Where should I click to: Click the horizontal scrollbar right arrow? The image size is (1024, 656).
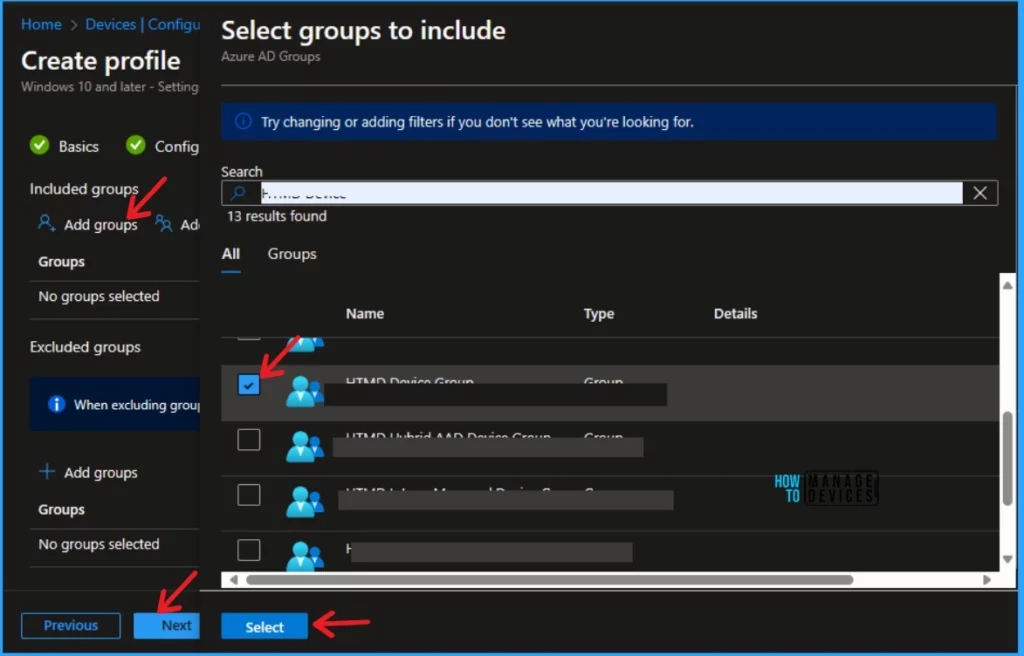pyautogui.click(x=986, y=580)
